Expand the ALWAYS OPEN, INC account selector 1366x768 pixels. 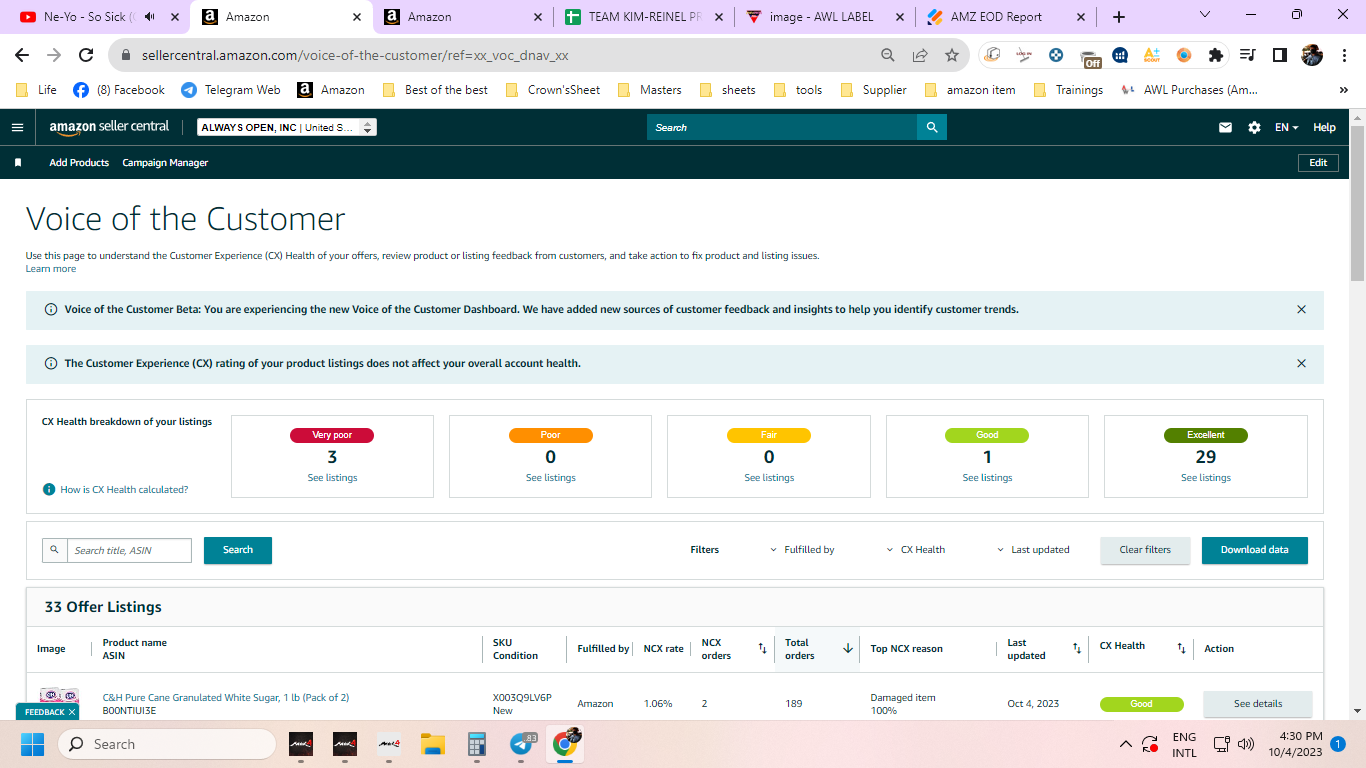coord(287,127)
